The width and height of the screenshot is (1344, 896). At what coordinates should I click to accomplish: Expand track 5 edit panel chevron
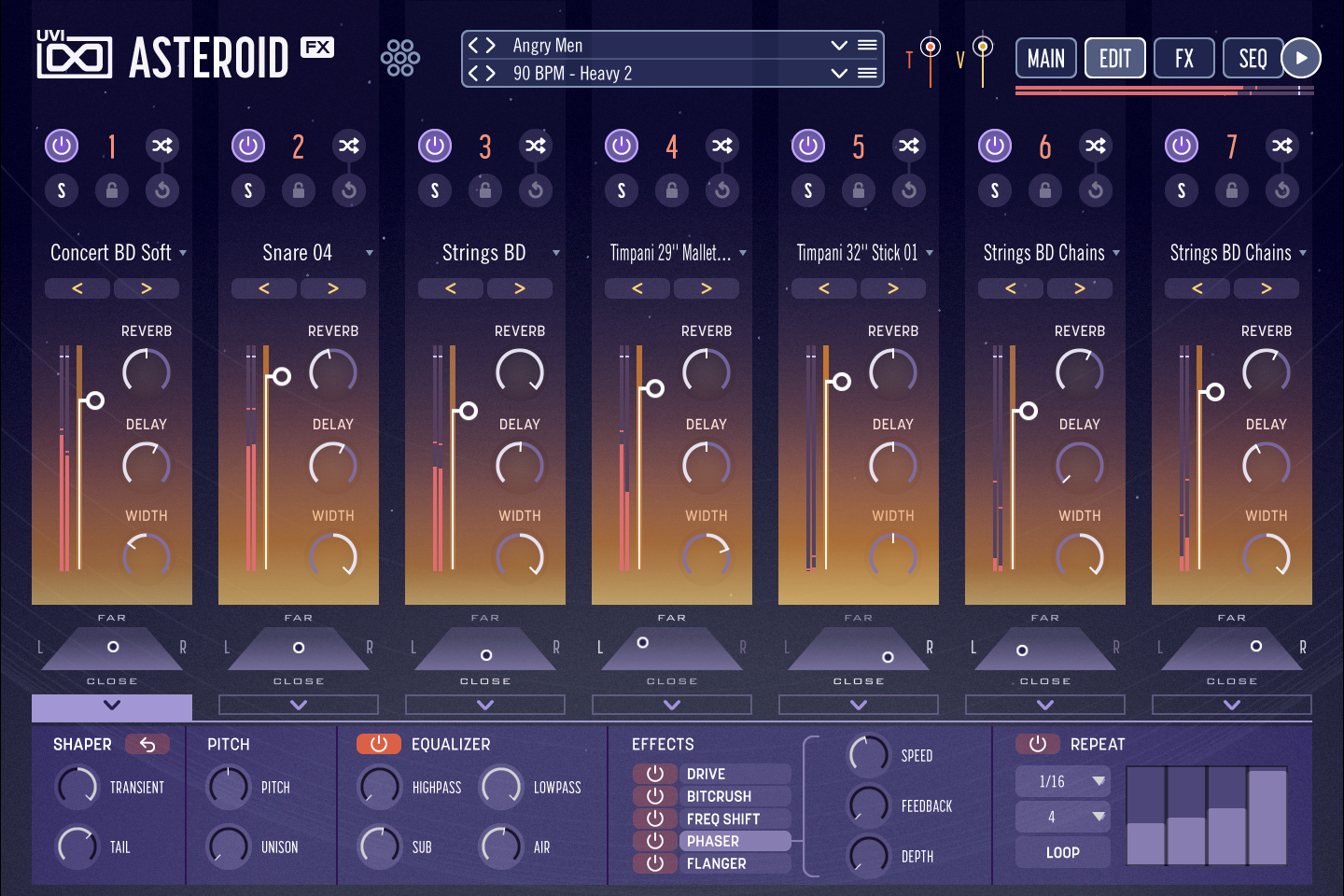(x=859, y=705)
